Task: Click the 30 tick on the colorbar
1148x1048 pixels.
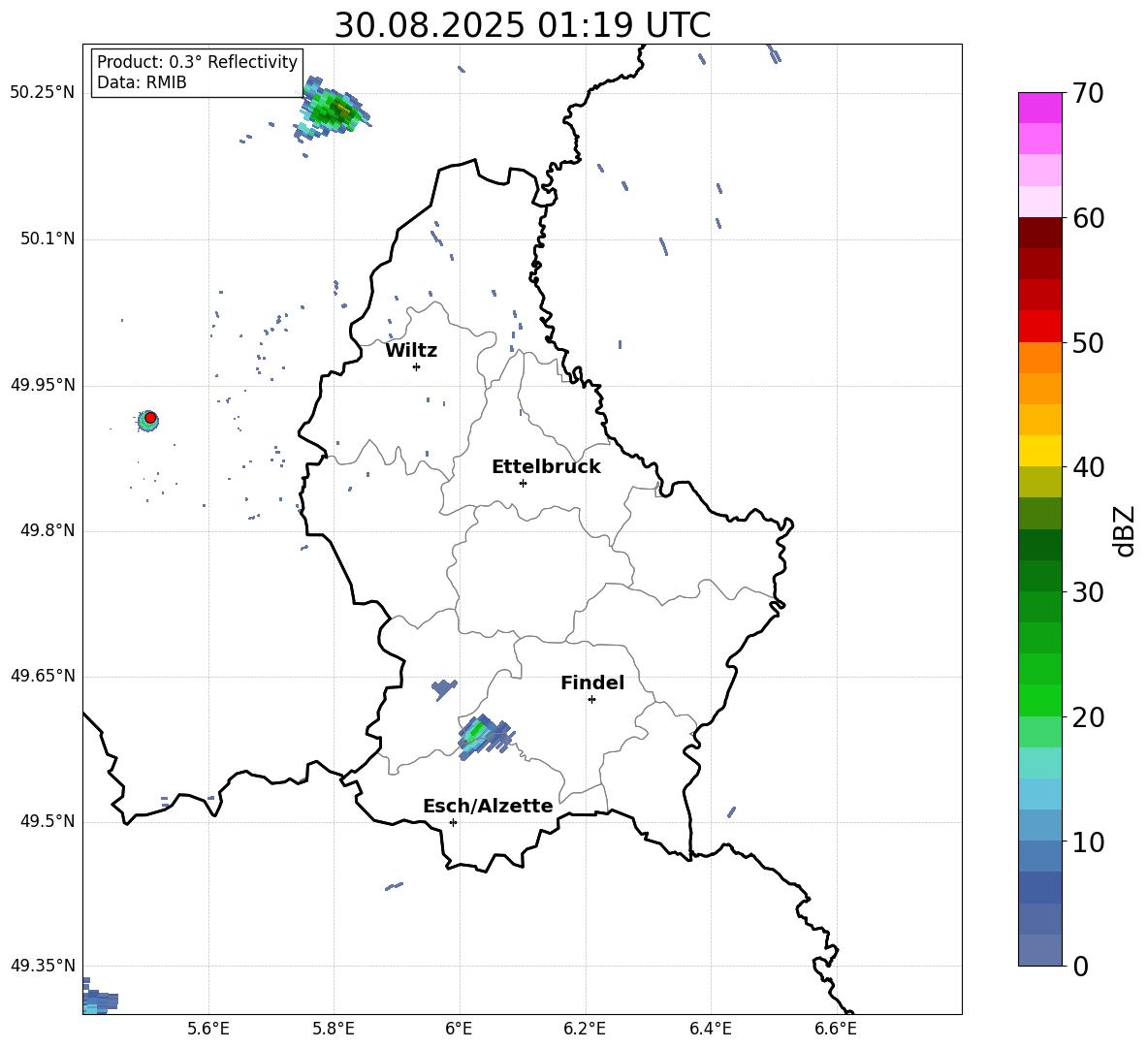Action: [x=1088, y=592]
